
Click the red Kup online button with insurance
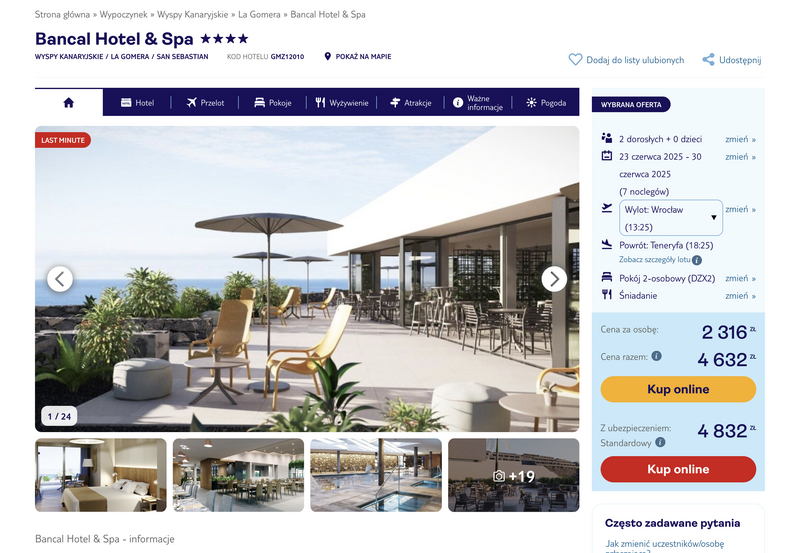678,469
